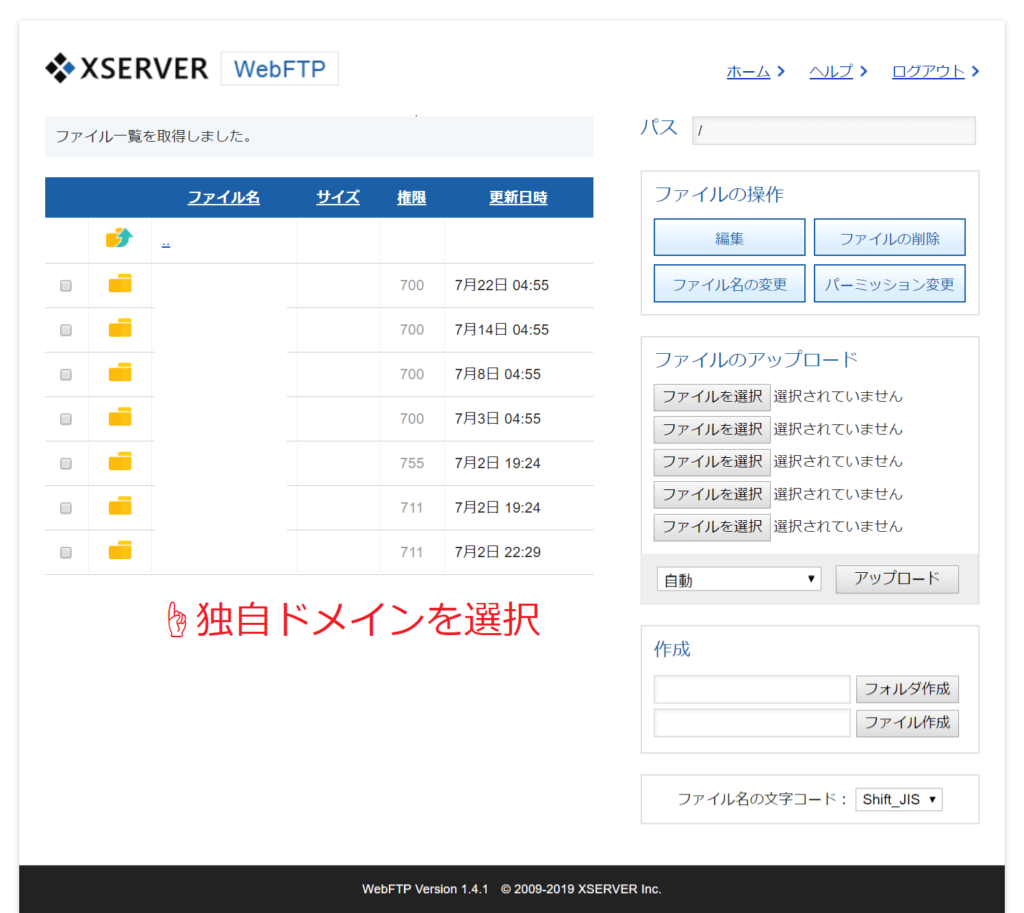Check the box for the 755 permission folder

[x=66, y=463]
